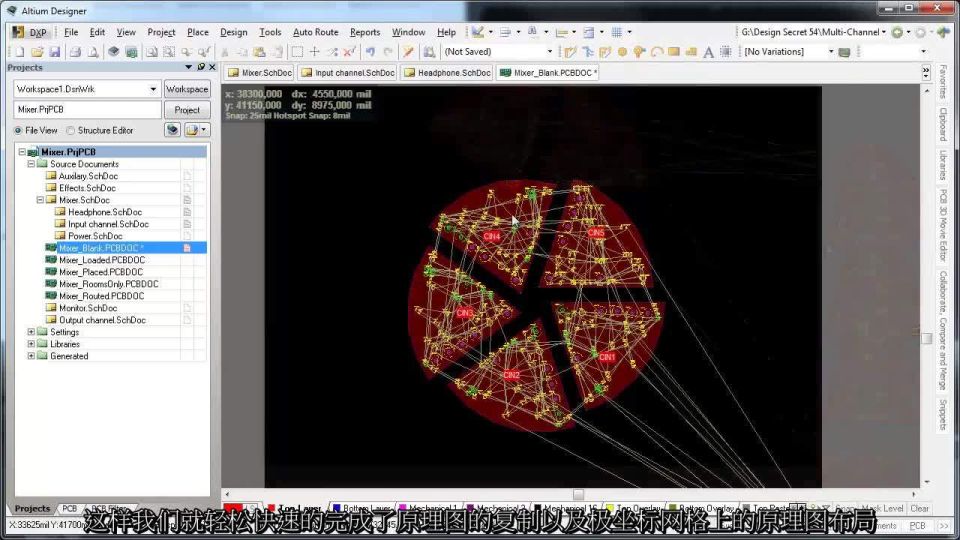Click the Mixer.PrjPCB project name field

[x=88, y=110]
